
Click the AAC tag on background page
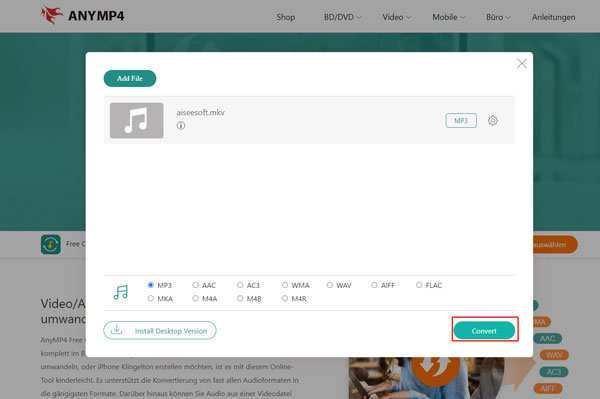[x=548, y=339]
